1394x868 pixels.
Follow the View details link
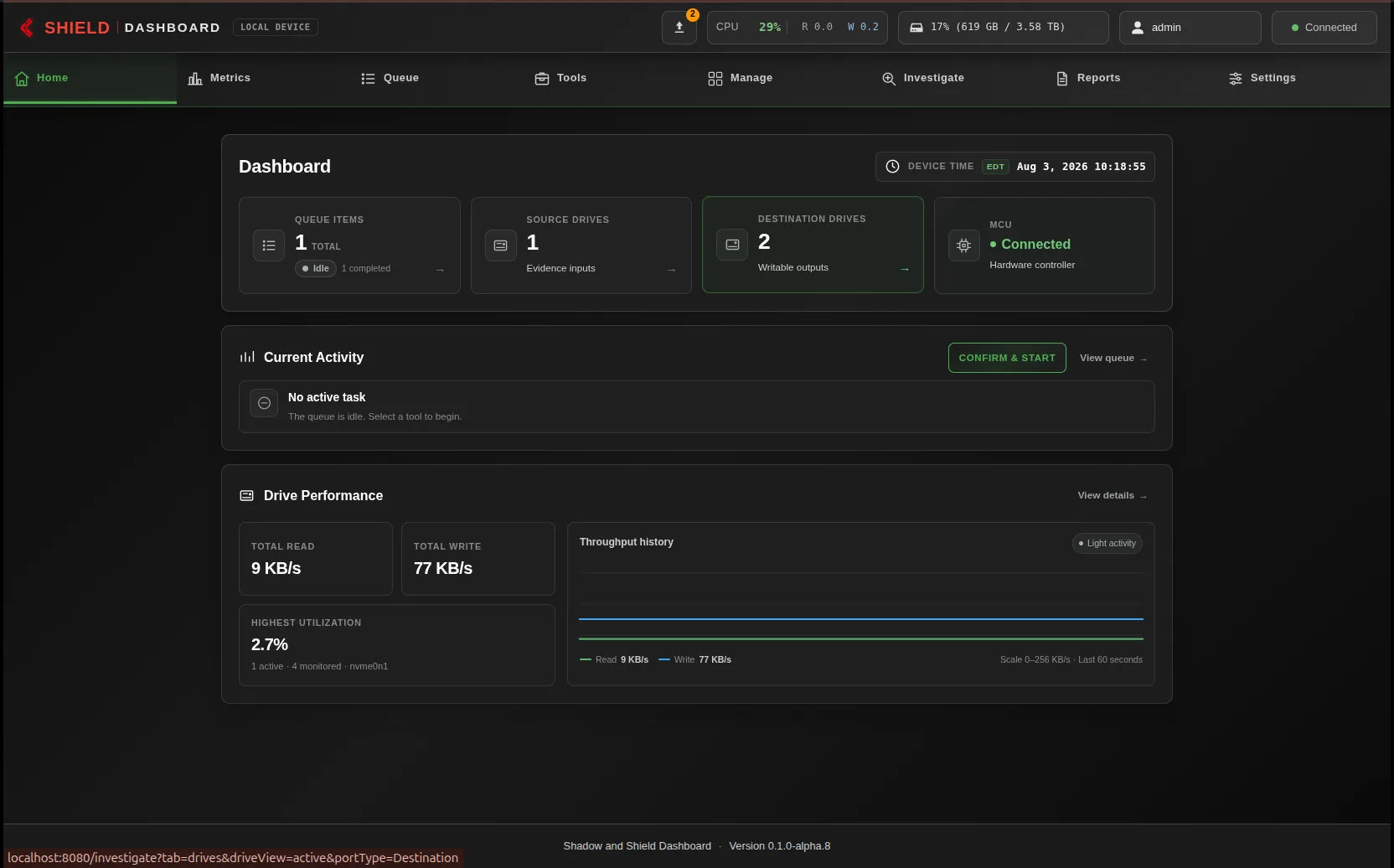[1112, 495]
